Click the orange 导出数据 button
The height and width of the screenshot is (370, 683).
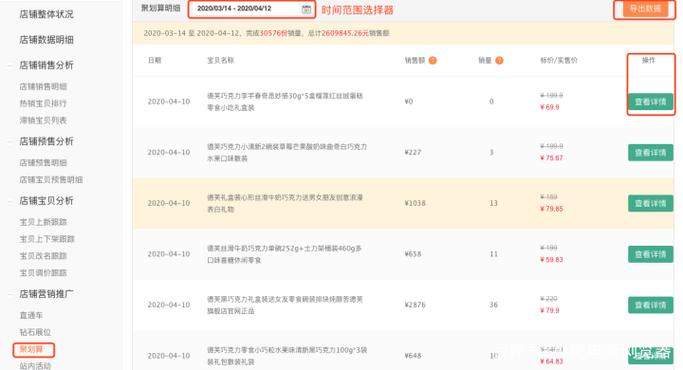[645, 9]
